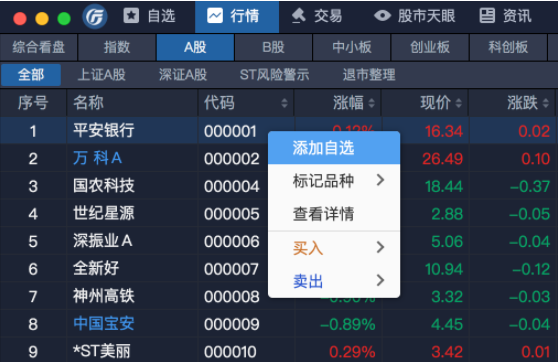Click price 10.94 cell
The width and height of the screenshot is (558, 362).
[444, 269]
